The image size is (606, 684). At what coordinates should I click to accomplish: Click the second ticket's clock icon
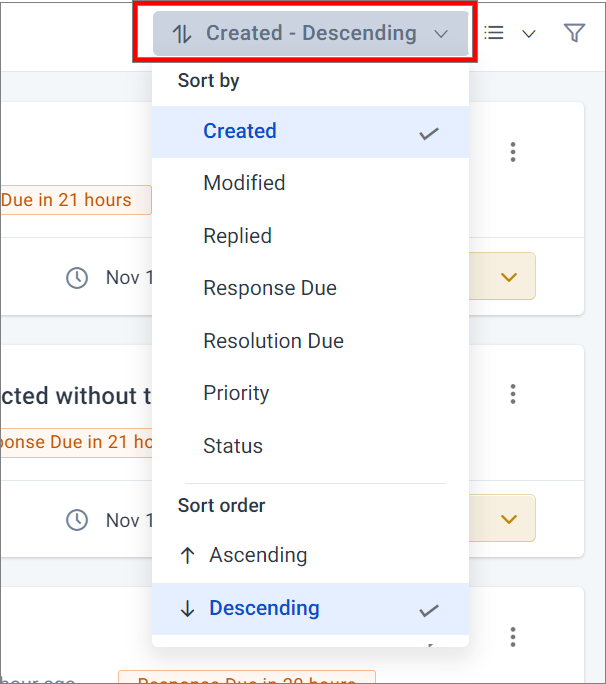pyautogui.click(x=77, y=520)
